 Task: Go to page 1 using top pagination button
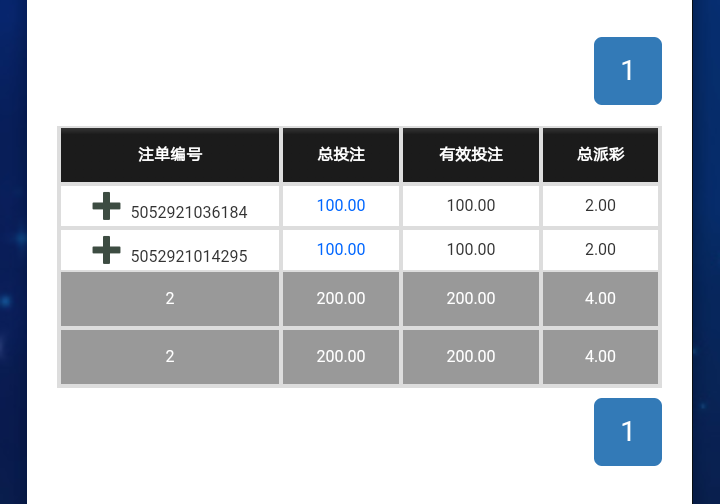click(628, 71)
